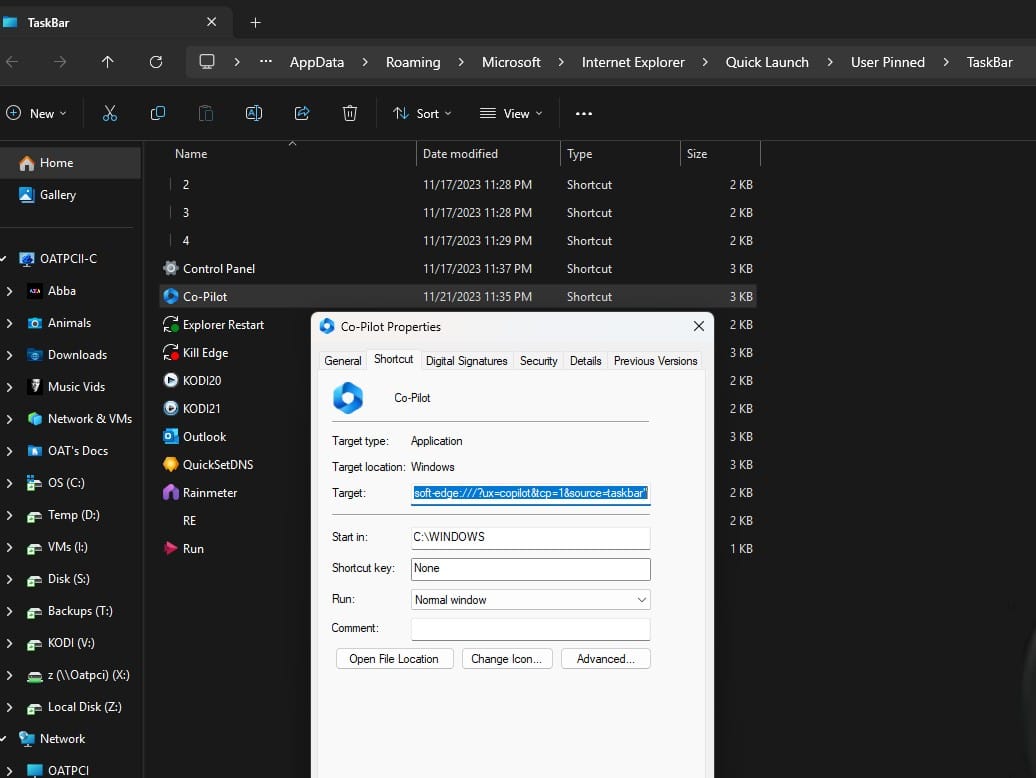Switch to the Digital Signatures tab
Image resolution: width=1036 pixels, height=778 pixels.
tap(466, 361)
